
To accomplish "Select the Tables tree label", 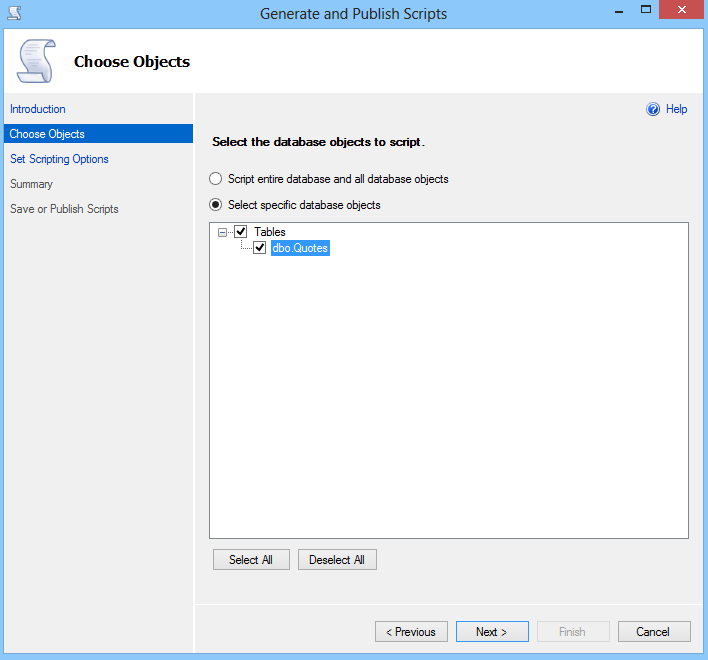I will click(270, 232).
